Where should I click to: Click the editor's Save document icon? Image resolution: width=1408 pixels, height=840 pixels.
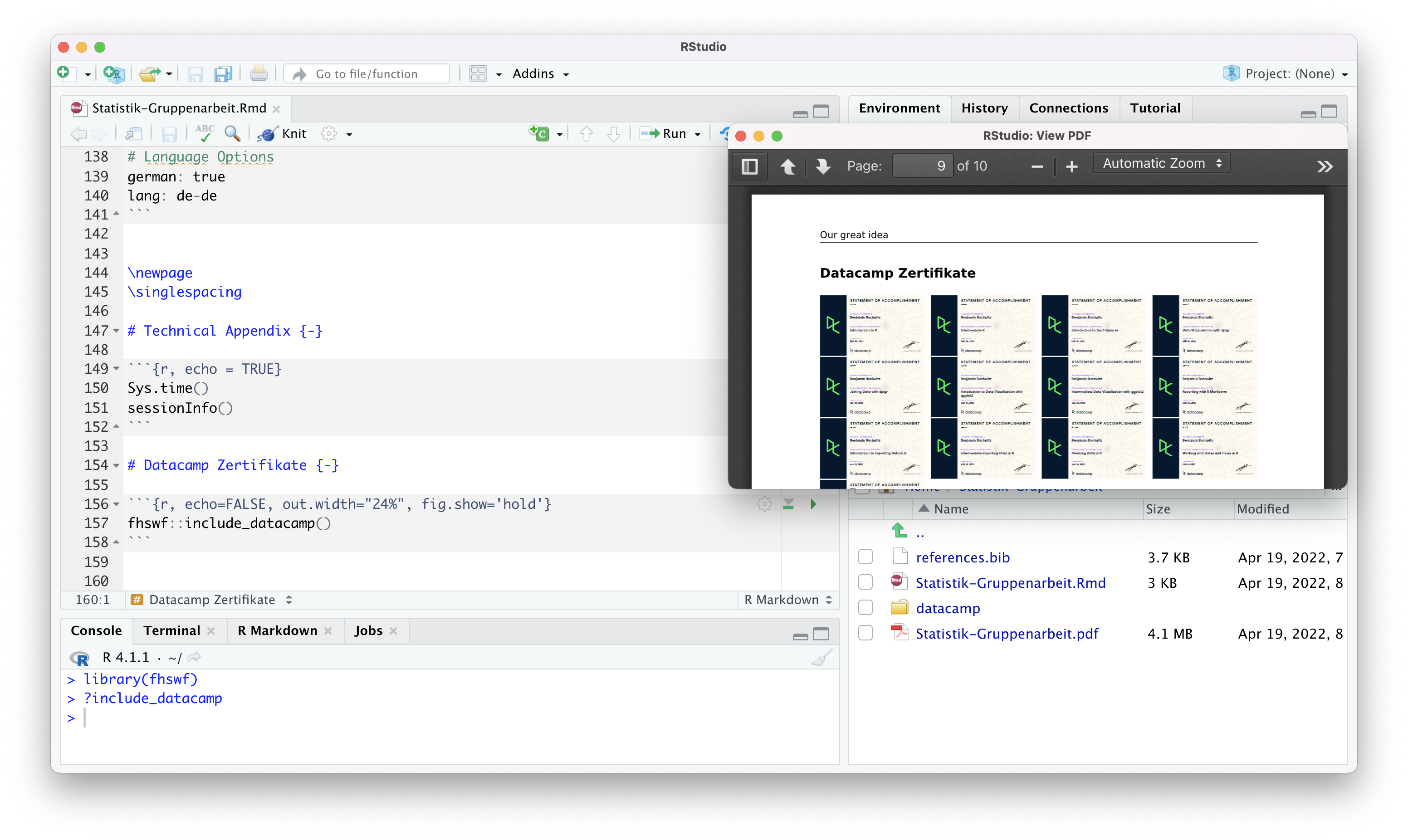click(x=169, y=134)
